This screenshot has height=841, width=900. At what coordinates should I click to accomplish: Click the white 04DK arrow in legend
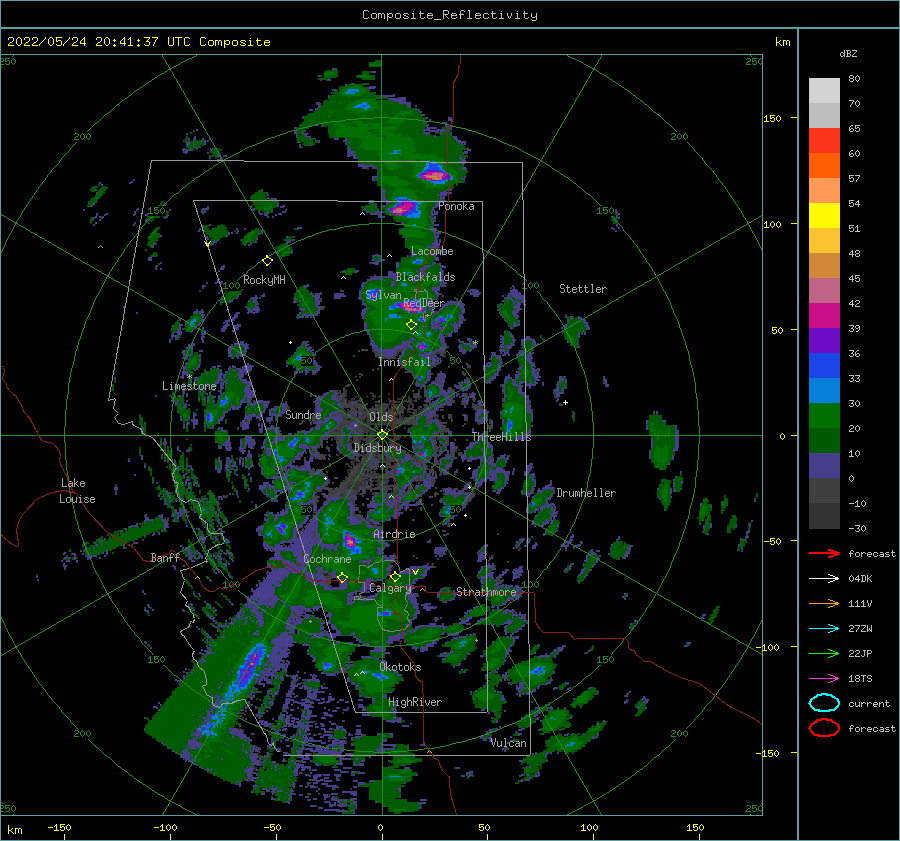(x=824, y=579)
